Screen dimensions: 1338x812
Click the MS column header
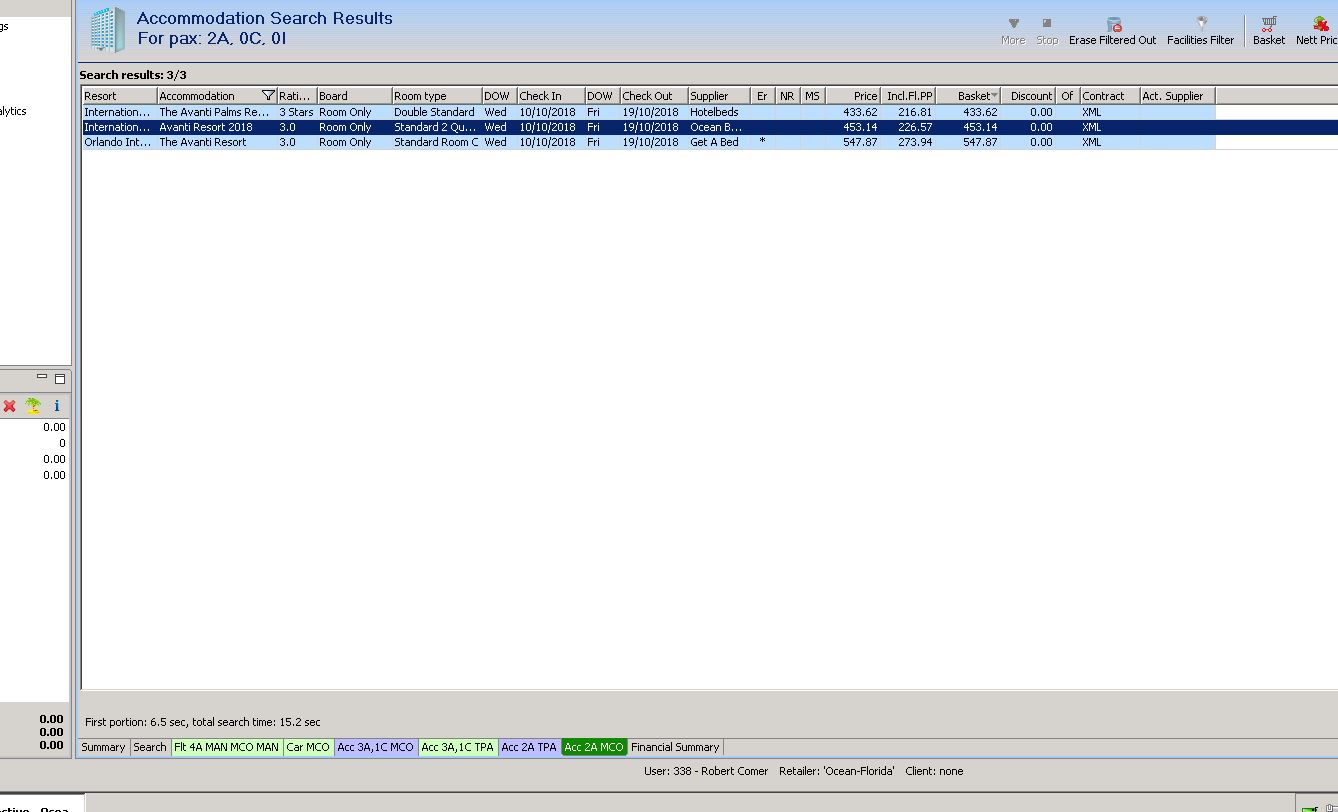click(x=813, y=96)
